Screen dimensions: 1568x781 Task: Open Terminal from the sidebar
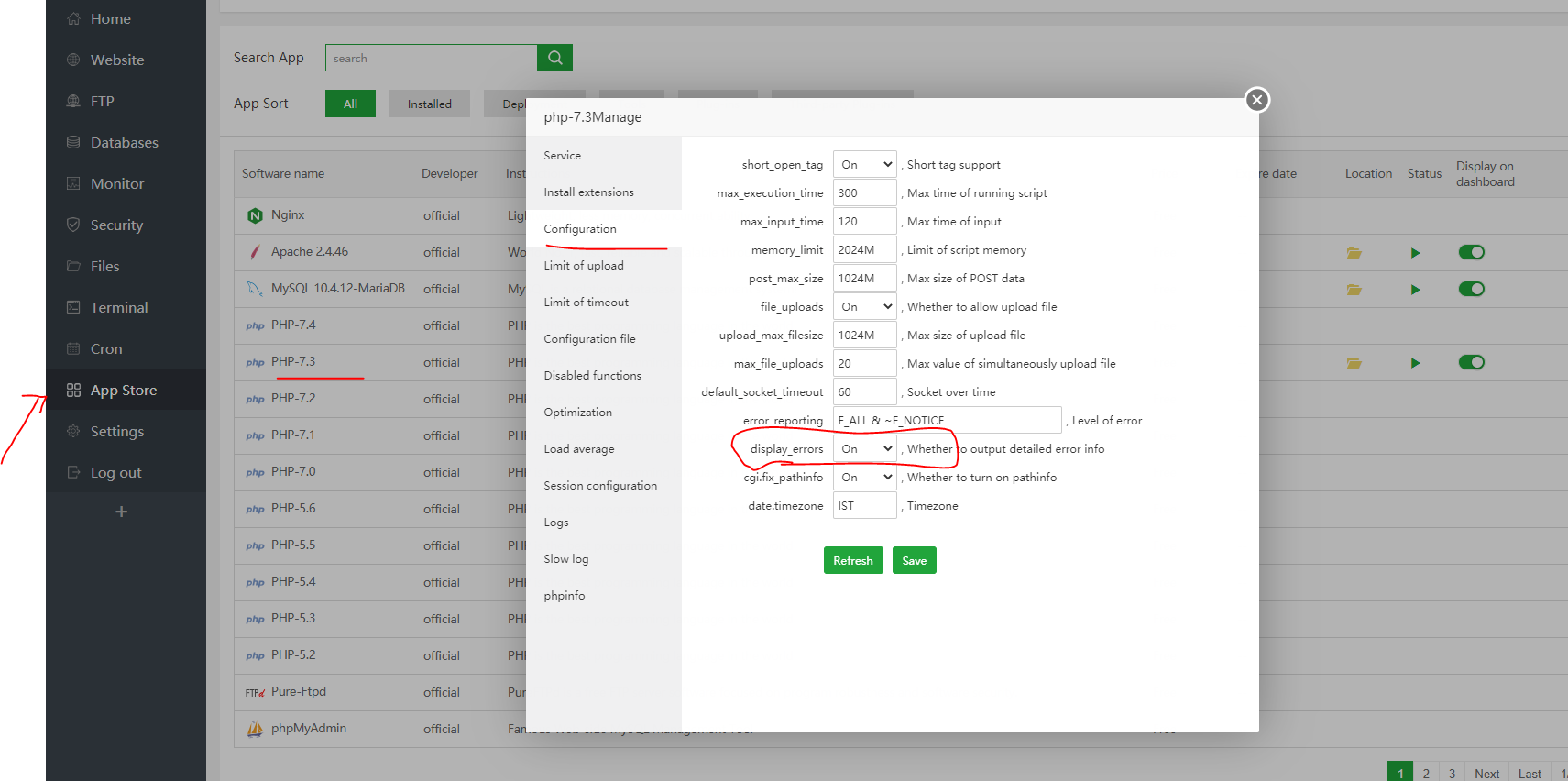pyautogui.click(x=119, y=308)
